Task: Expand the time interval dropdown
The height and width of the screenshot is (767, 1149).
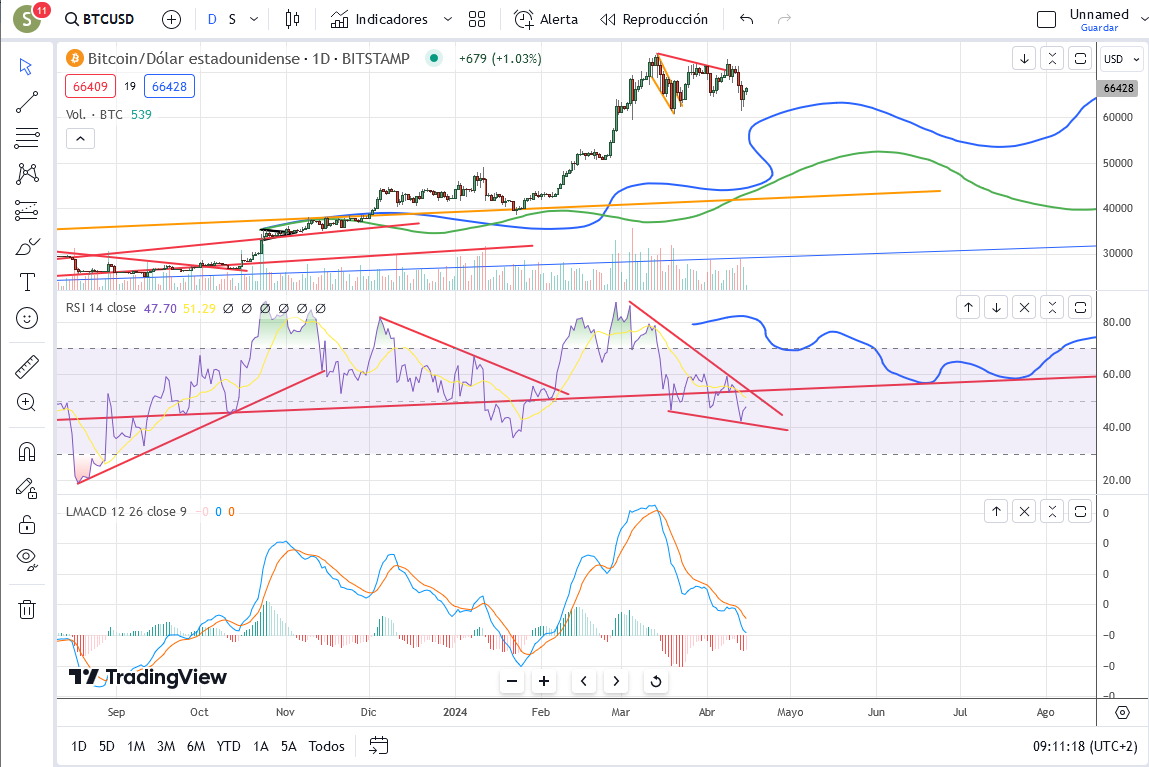Action: click(x=254, y=19)
